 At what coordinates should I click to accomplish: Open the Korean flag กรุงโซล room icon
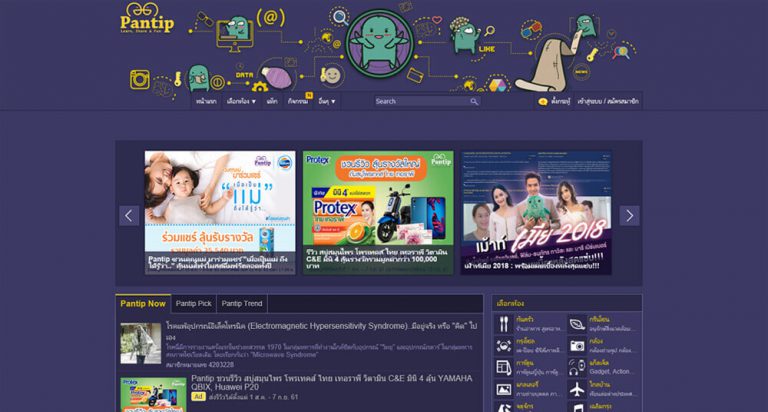point(504,345)
